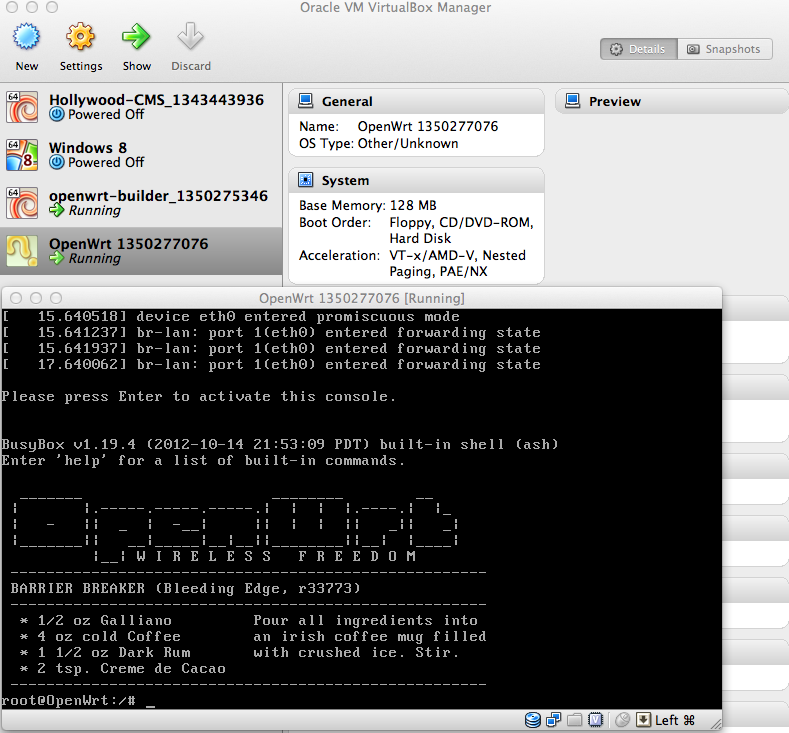The height and width of the screenshot is (733, 789).
Task: Click the '1/2 oz Galliano' console line
Action: pyautogui.click(x=96, y=620)
